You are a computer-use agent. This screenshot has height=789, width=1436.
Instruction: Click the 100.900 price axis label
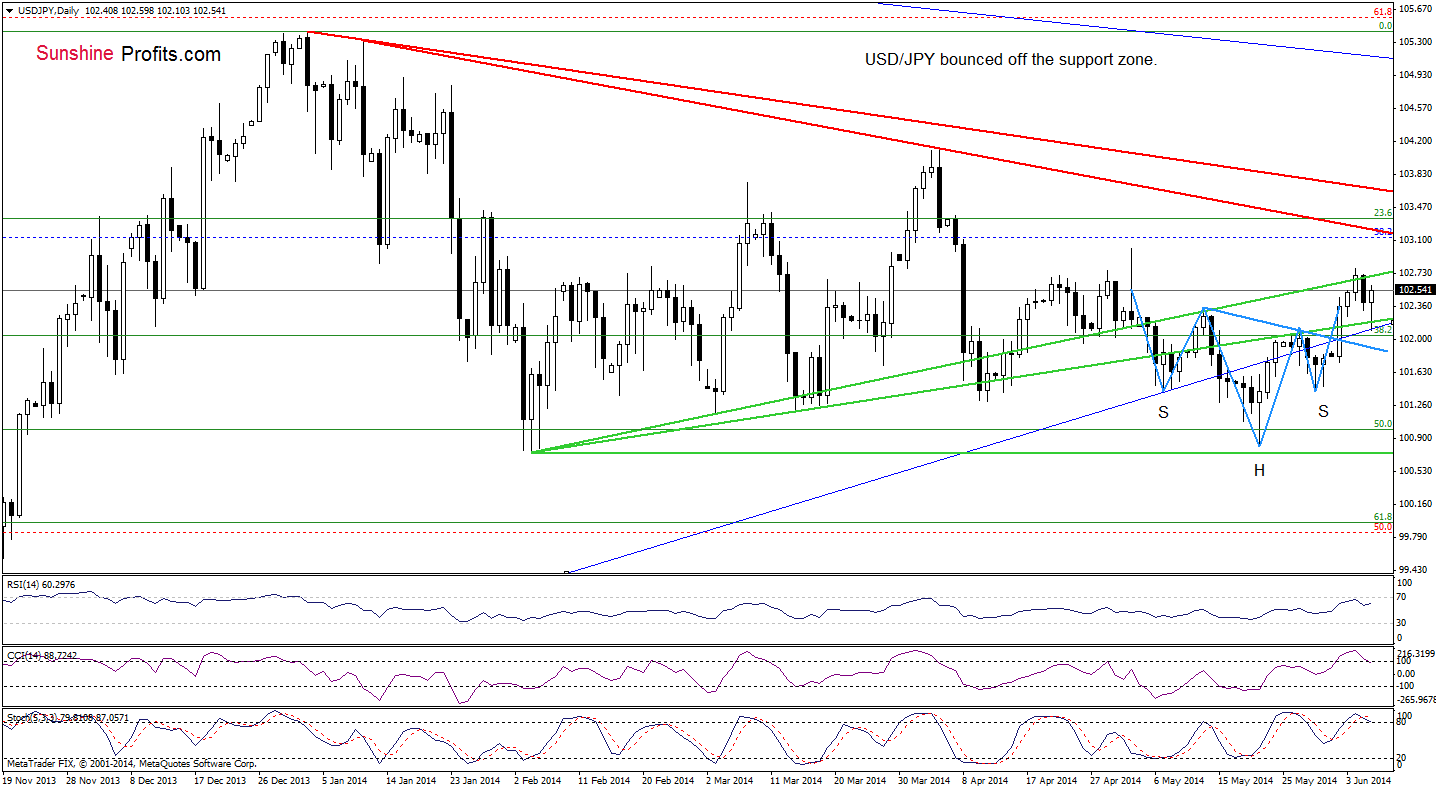[1415, 438]
